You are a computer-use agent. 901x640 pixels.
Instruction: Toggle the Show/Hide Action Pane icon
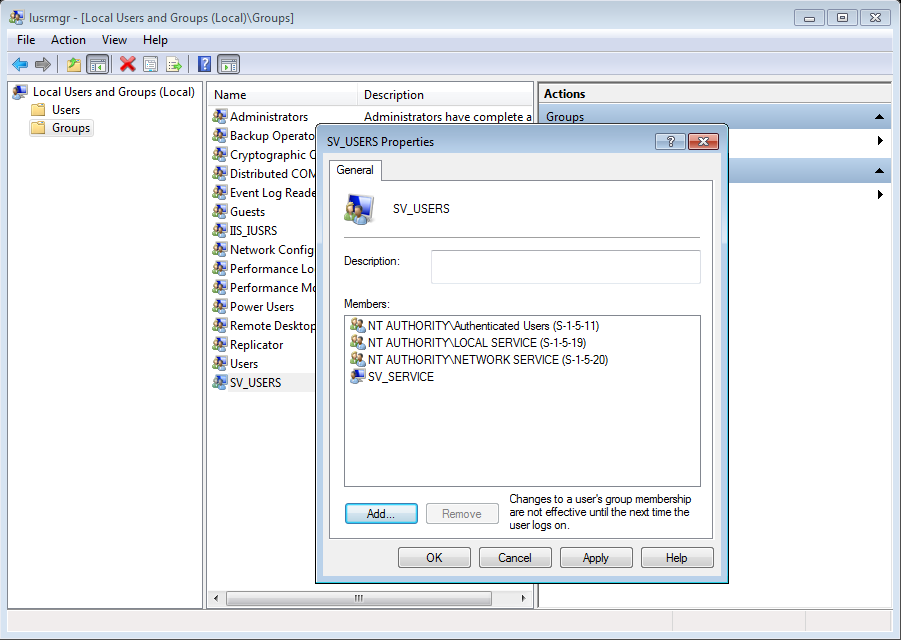pos(228,64)
